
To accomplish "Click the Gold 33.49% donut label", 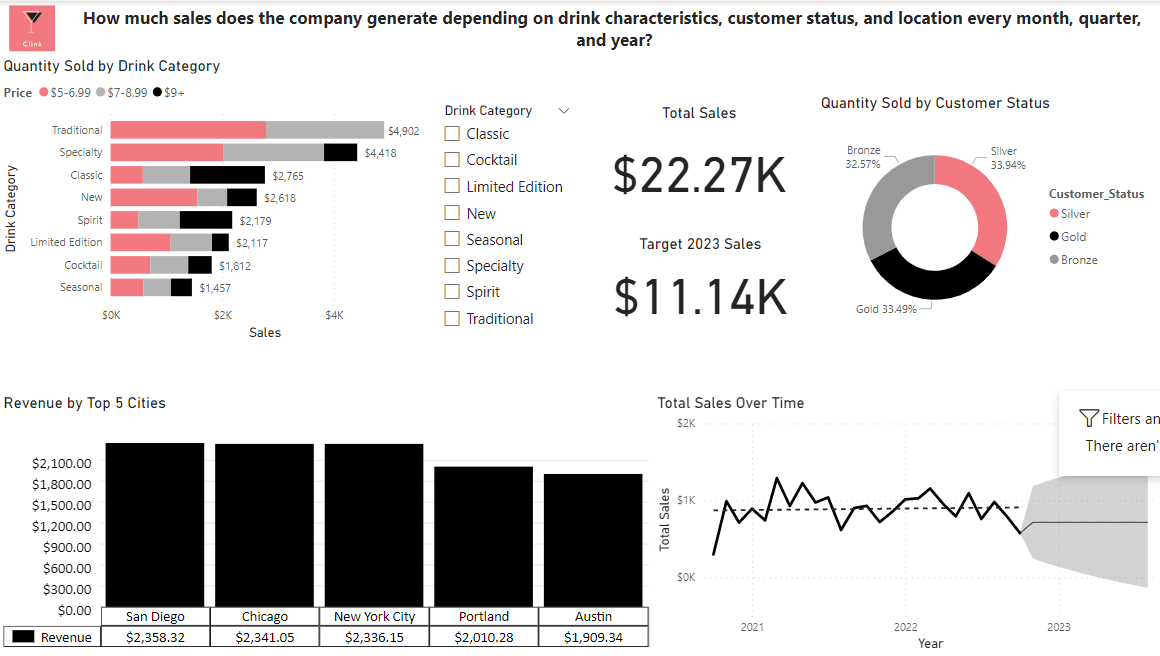I will click(886, 309).
